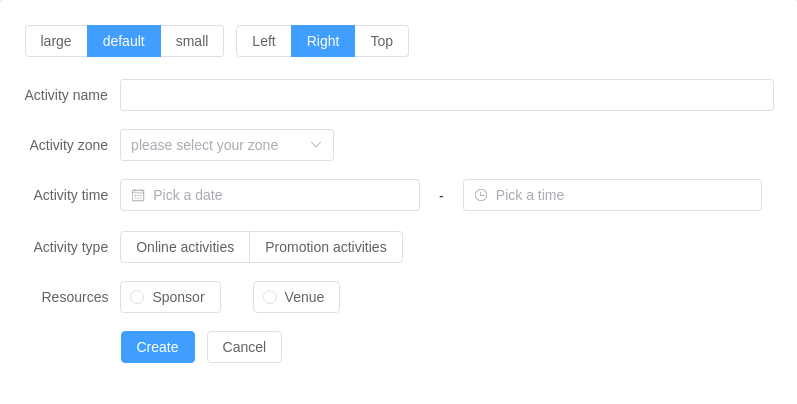The image size is (797, 404).
Task: Set label alignment to Top
Action: 382,41
